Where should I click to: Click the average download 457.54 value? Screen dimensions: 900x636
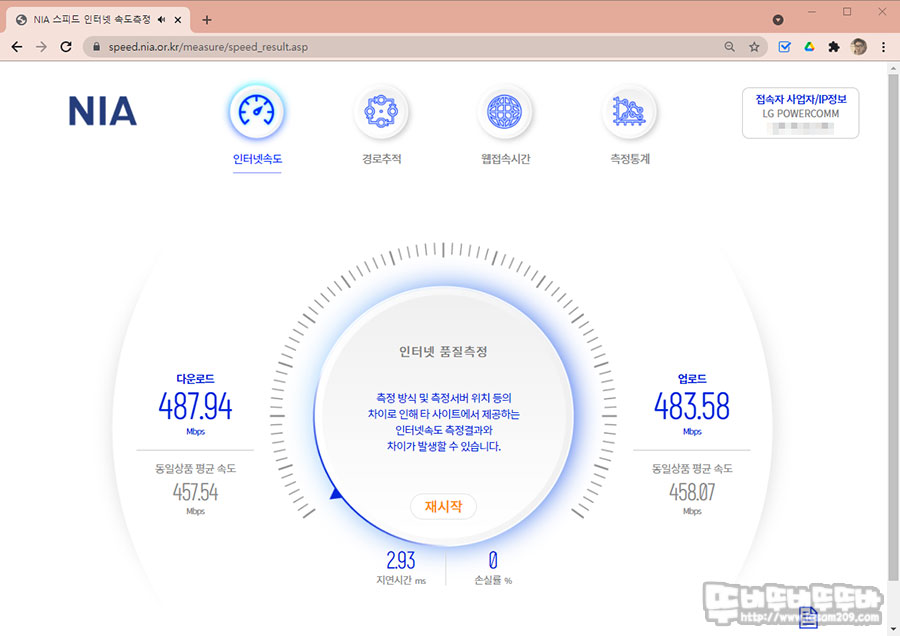coord(195,492)
